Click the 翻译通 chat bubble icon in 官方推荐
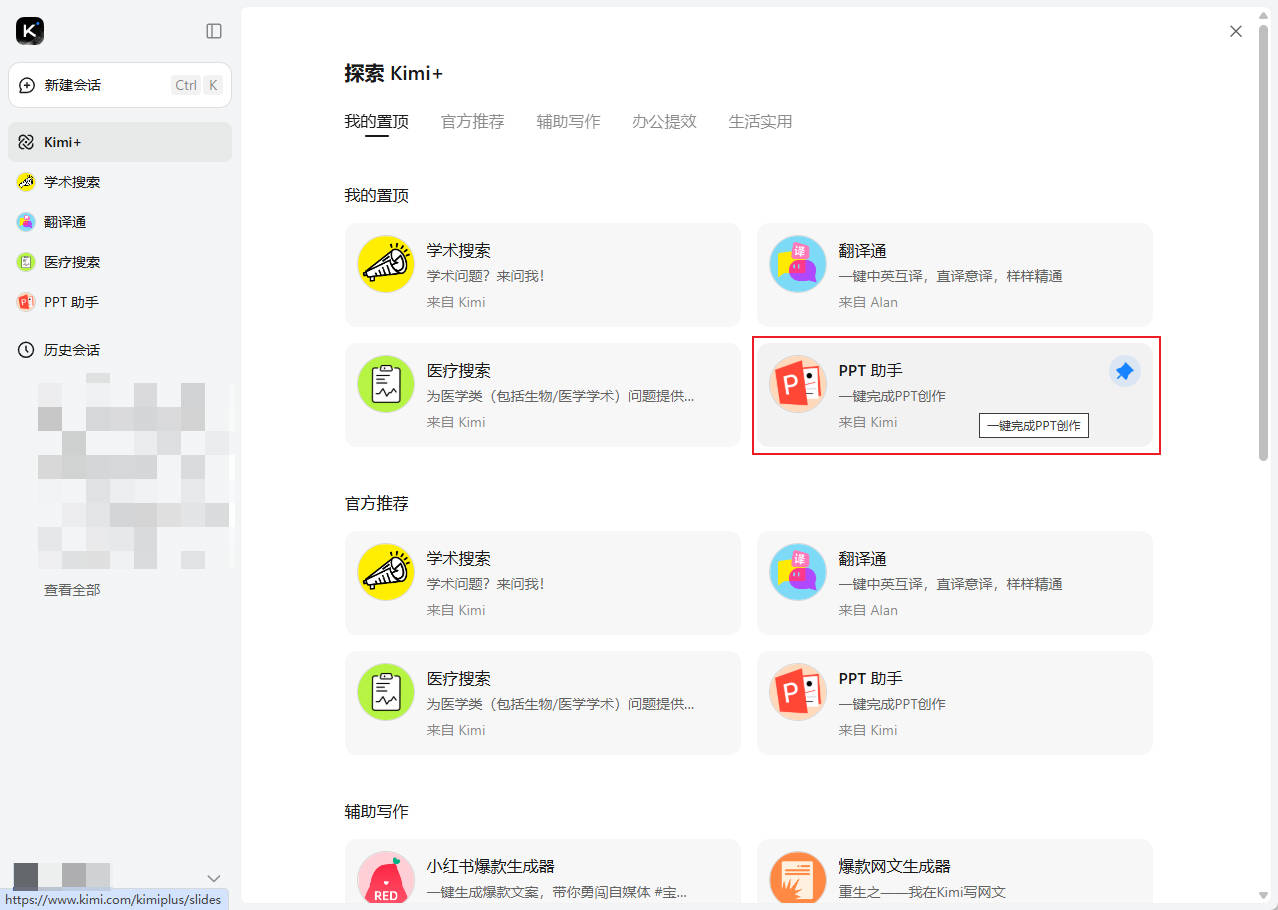The image size is (1278, 910). pyautogui.click(x=798, y=572)
